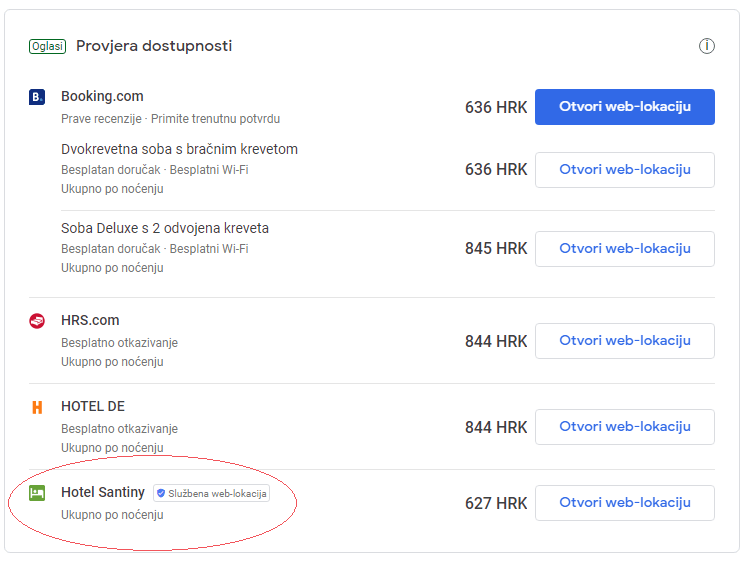Click the 627 HRK price
This screenshot has height=561, width=749.
coord(496,503)
